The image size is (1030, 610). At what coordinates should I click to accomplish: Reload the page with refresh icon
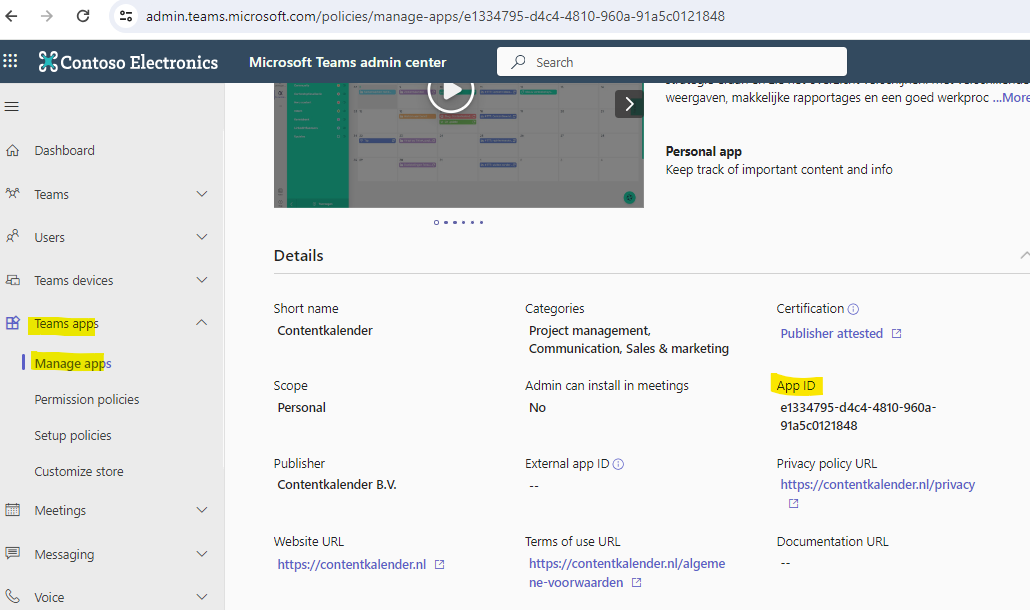tap(83, 16)
